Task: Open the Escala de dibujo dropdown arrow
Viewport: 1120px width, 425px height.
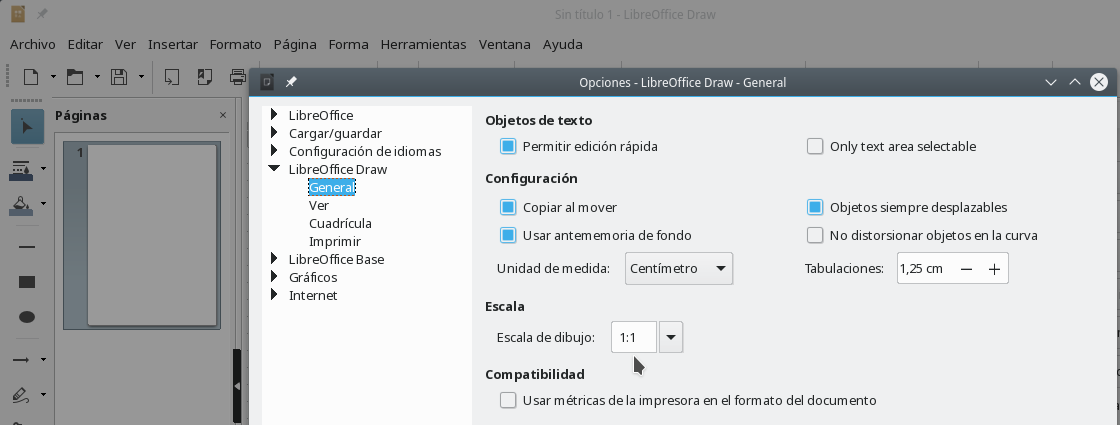Action: tap(671, 338)
